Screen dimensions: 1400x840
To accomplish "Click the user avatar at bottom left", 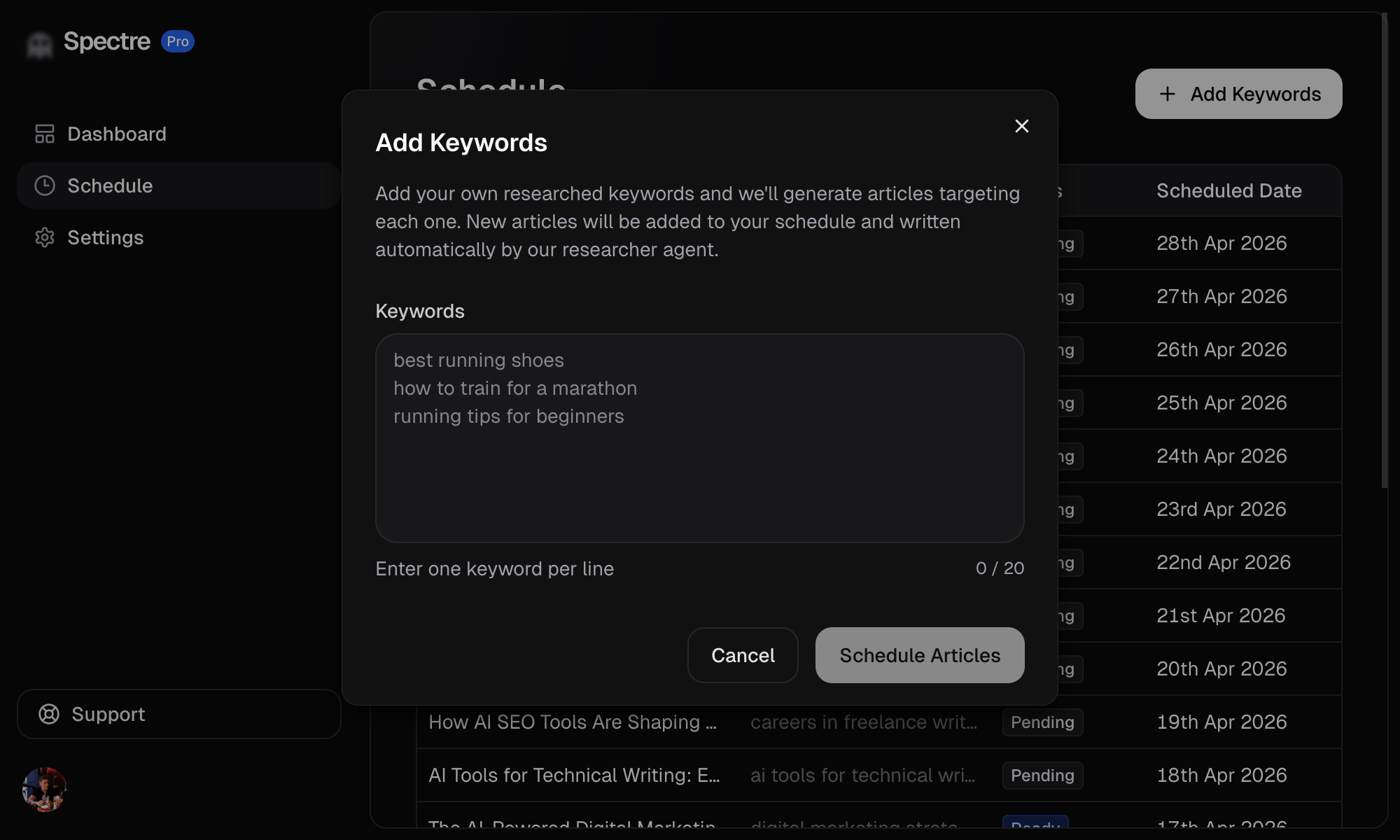I will (44, 788).
